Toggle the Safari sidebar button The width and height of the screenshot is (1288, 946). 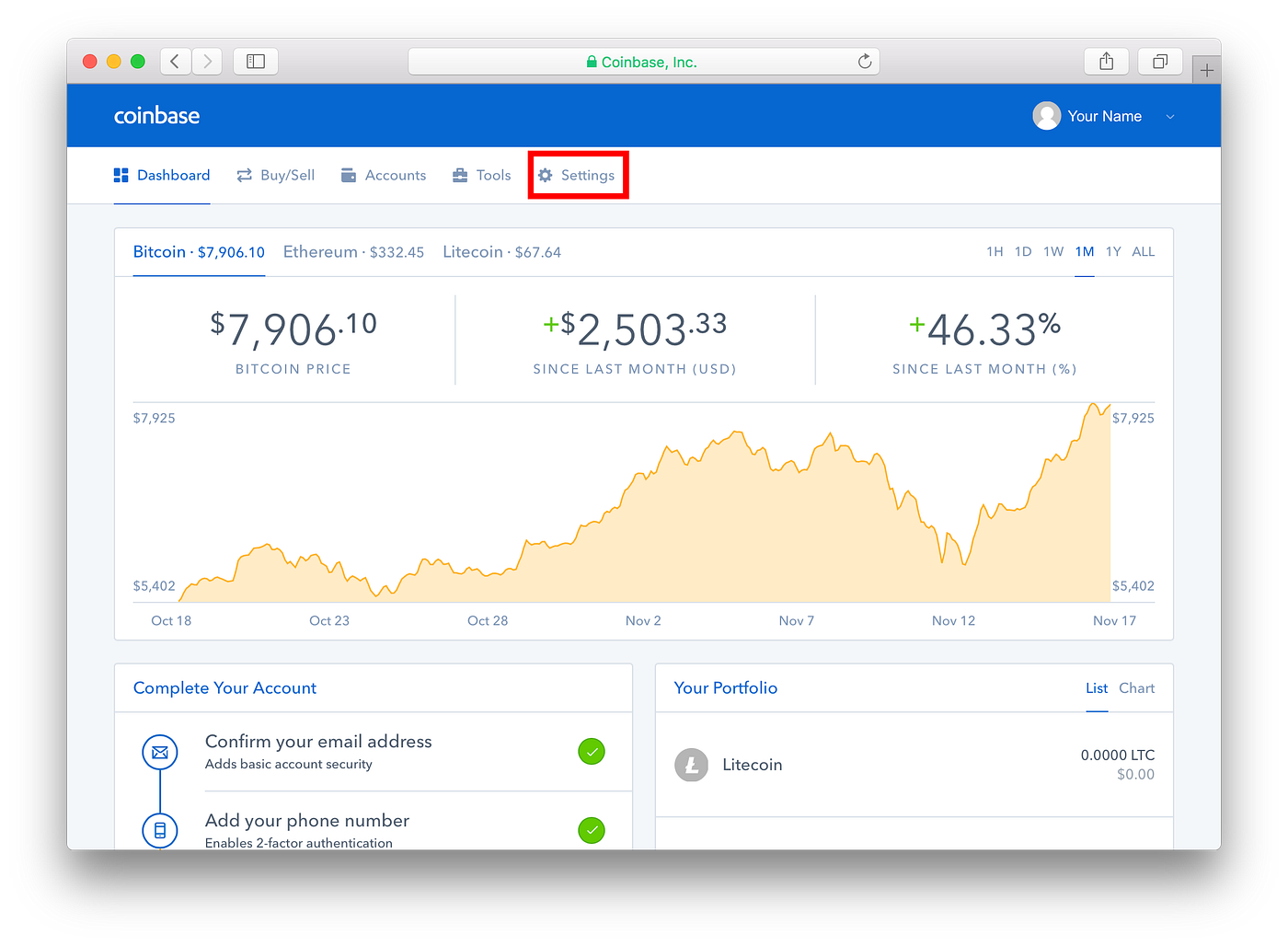point(256,62)
